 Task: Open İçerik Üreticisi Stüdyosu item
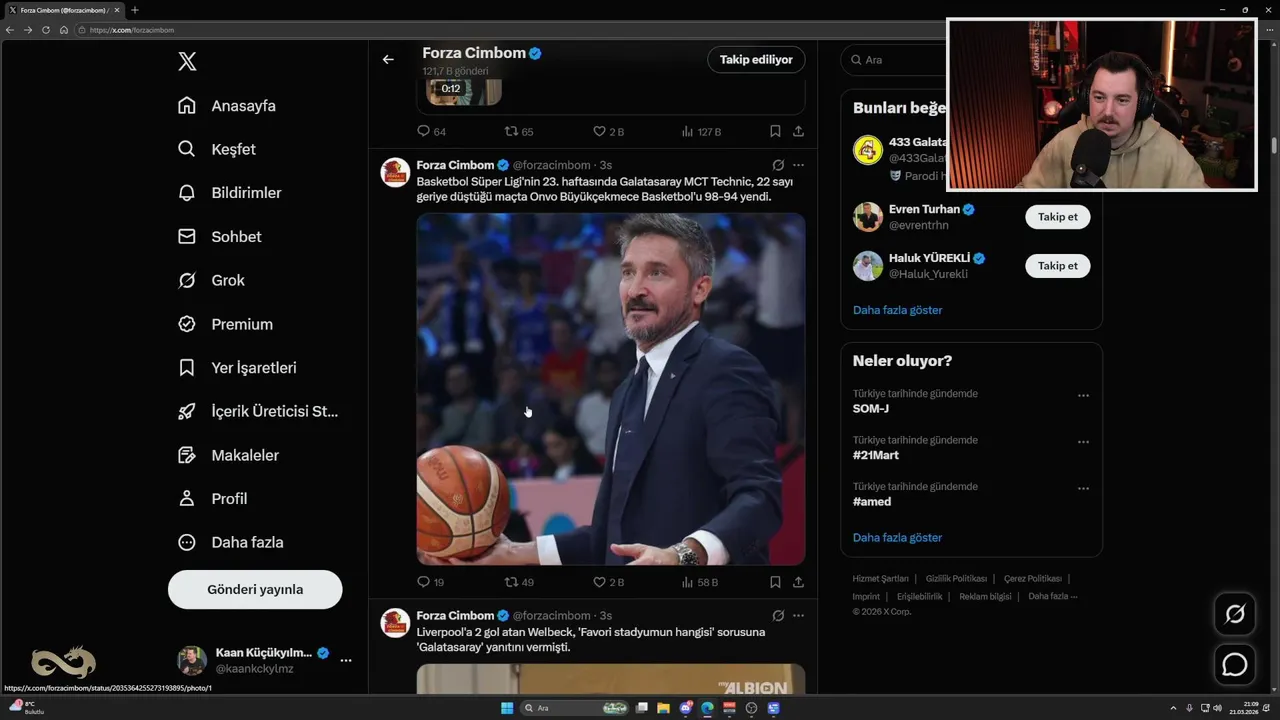tap(258, 411)
